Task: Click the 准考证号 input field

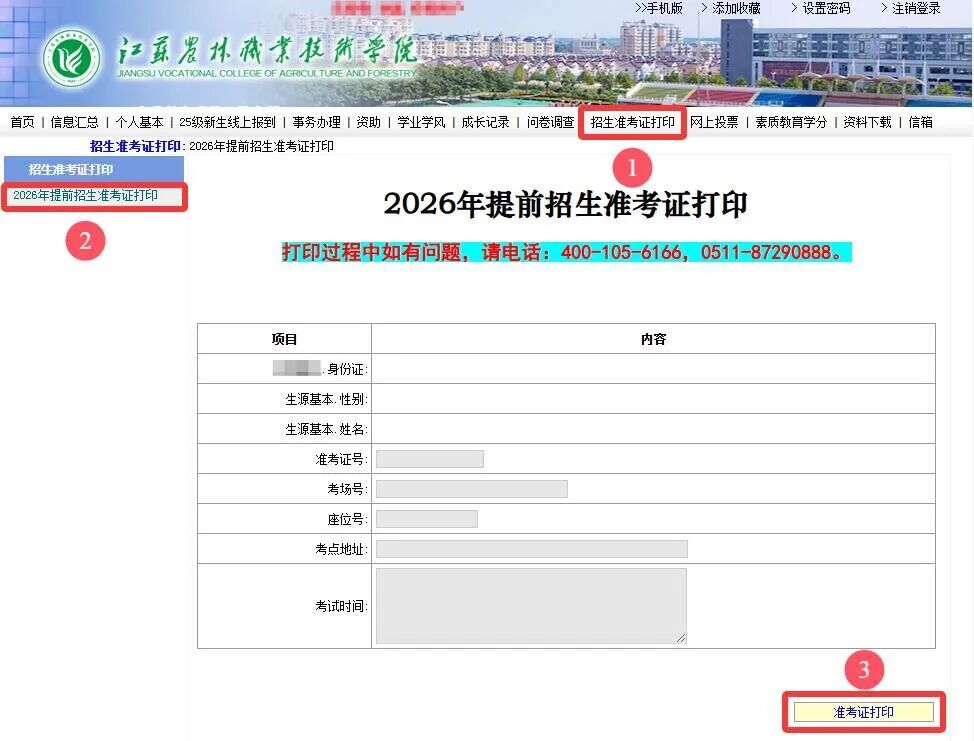Action: point(429,459)
